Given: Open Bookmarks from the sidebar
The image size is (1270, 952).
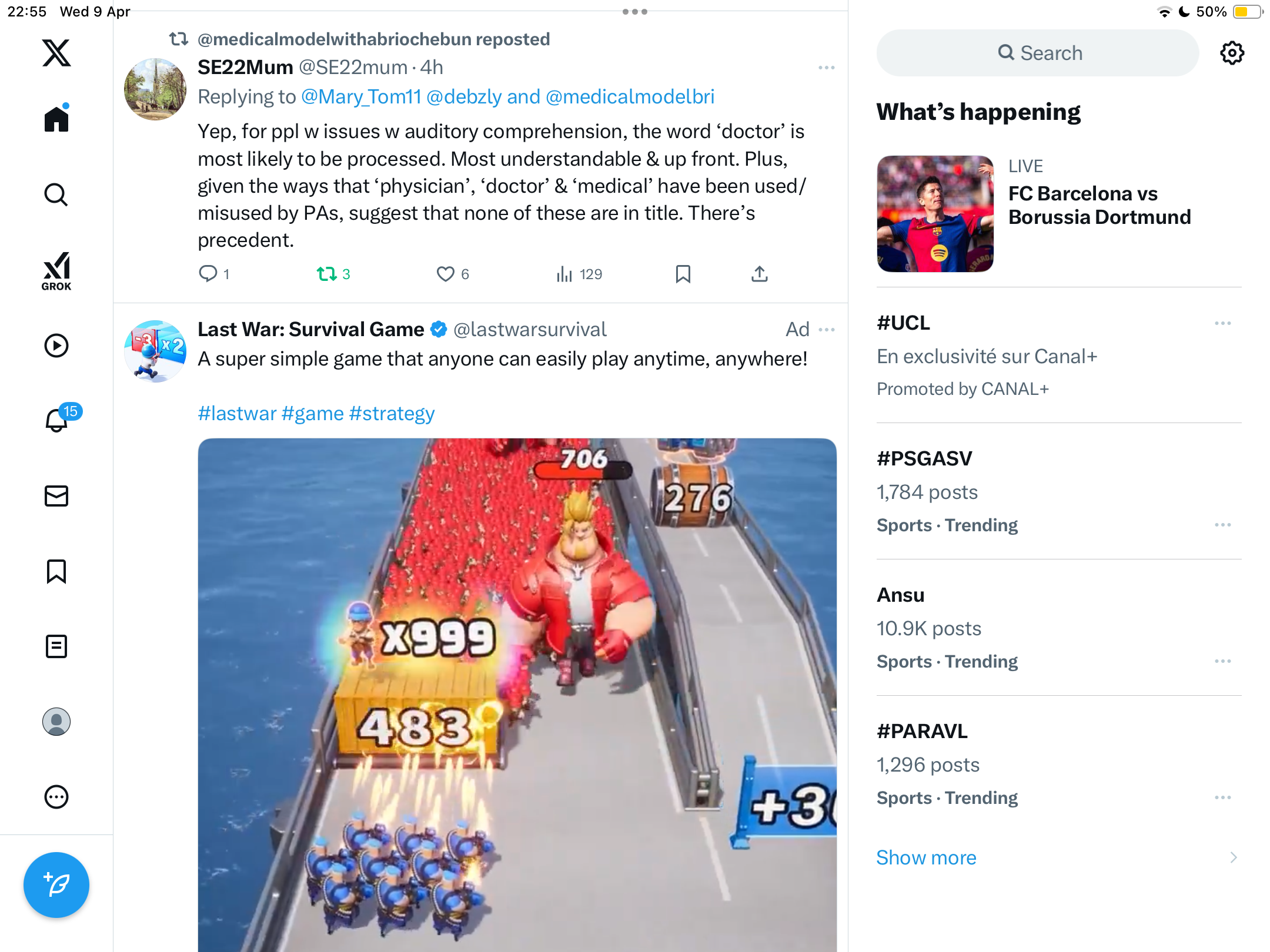Looking at the screenshot, I should [x=56, y=571].
